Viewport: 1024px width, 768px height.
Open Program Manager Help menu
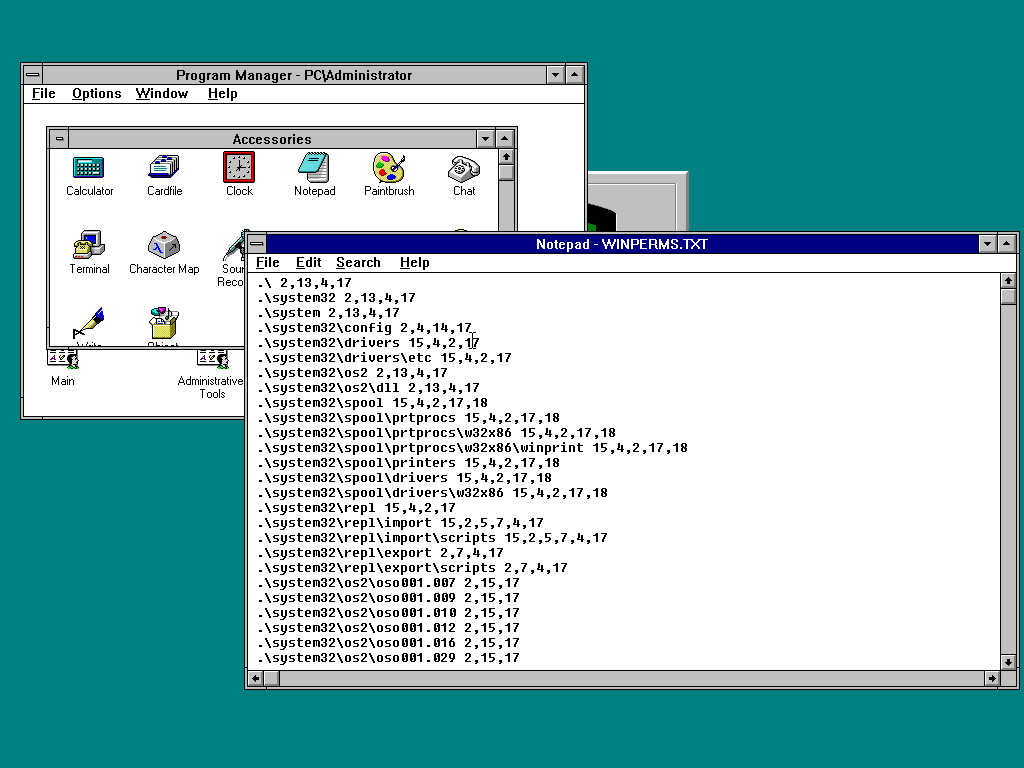tap(223, 93)
